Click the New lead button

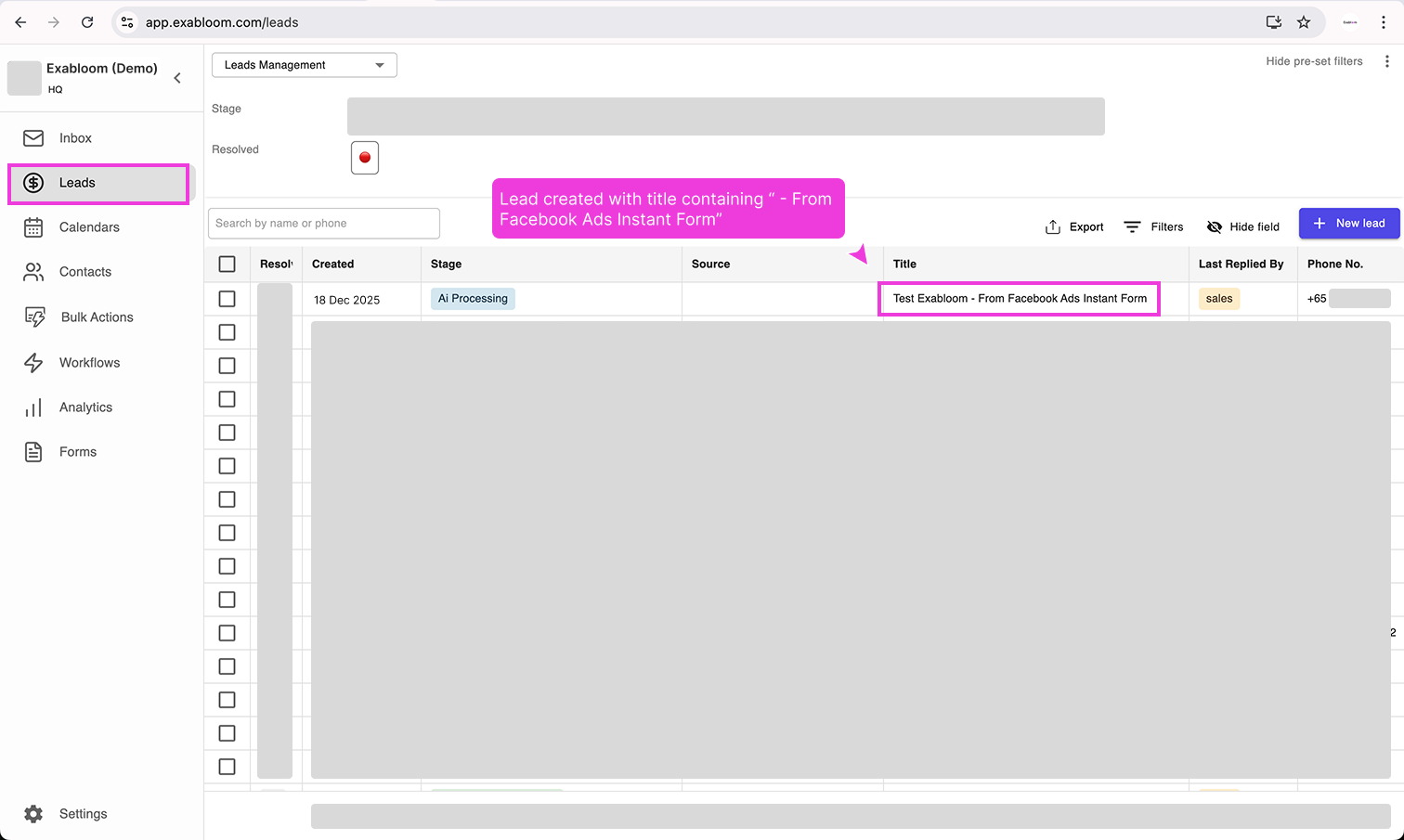click(1348, 223)
